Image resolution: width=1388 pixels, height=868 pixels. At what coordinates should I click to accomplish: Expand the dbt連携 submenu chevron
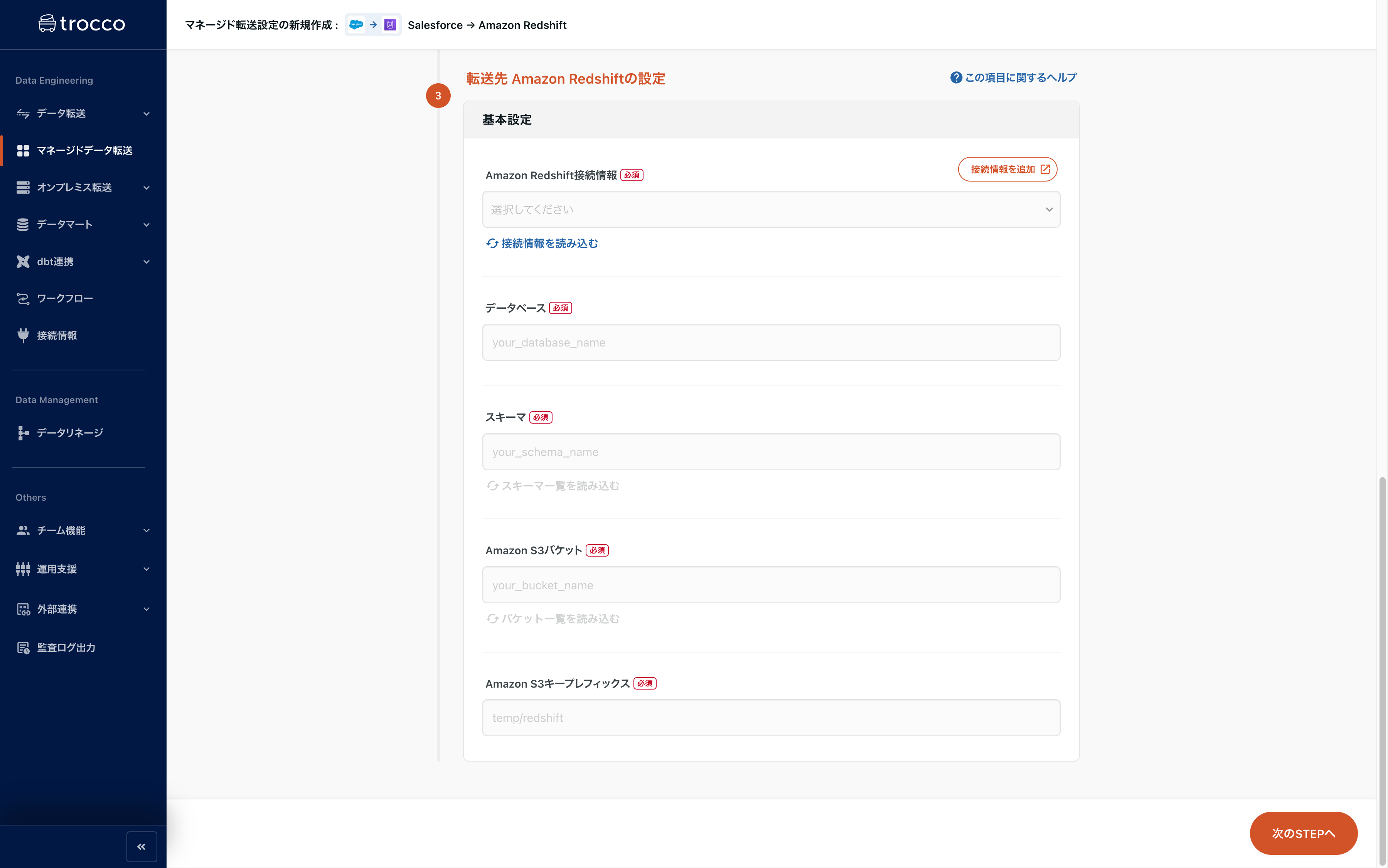(147, 262)
